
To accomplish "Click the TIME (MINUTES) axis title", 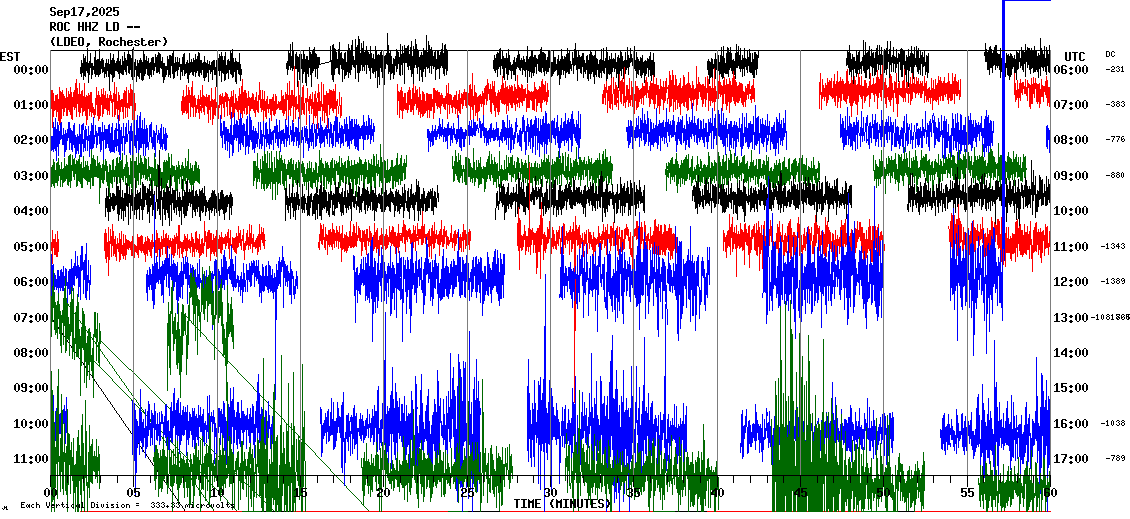I will [x=562, y=504].
